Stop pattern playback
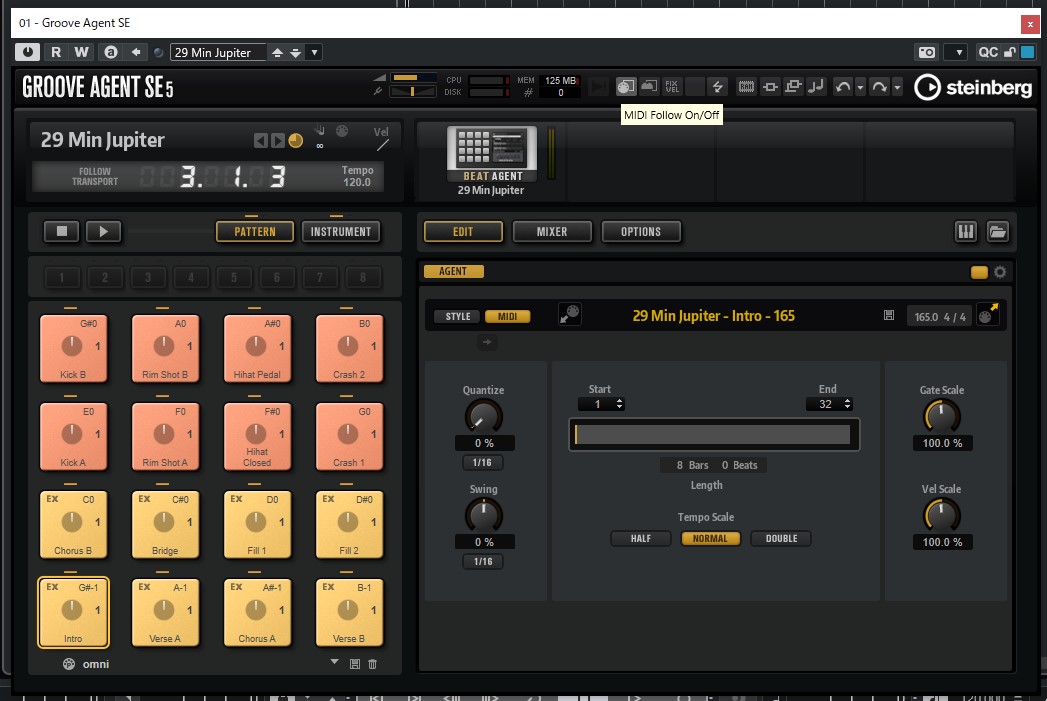This screenshot has height=701, width=1047. tap(61, 232)
